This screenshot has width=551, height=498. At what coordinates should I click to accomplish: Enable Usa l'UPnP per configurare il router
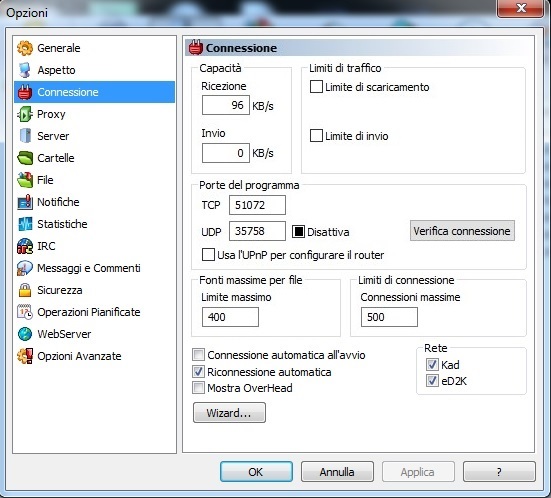[x=208, y=255]
